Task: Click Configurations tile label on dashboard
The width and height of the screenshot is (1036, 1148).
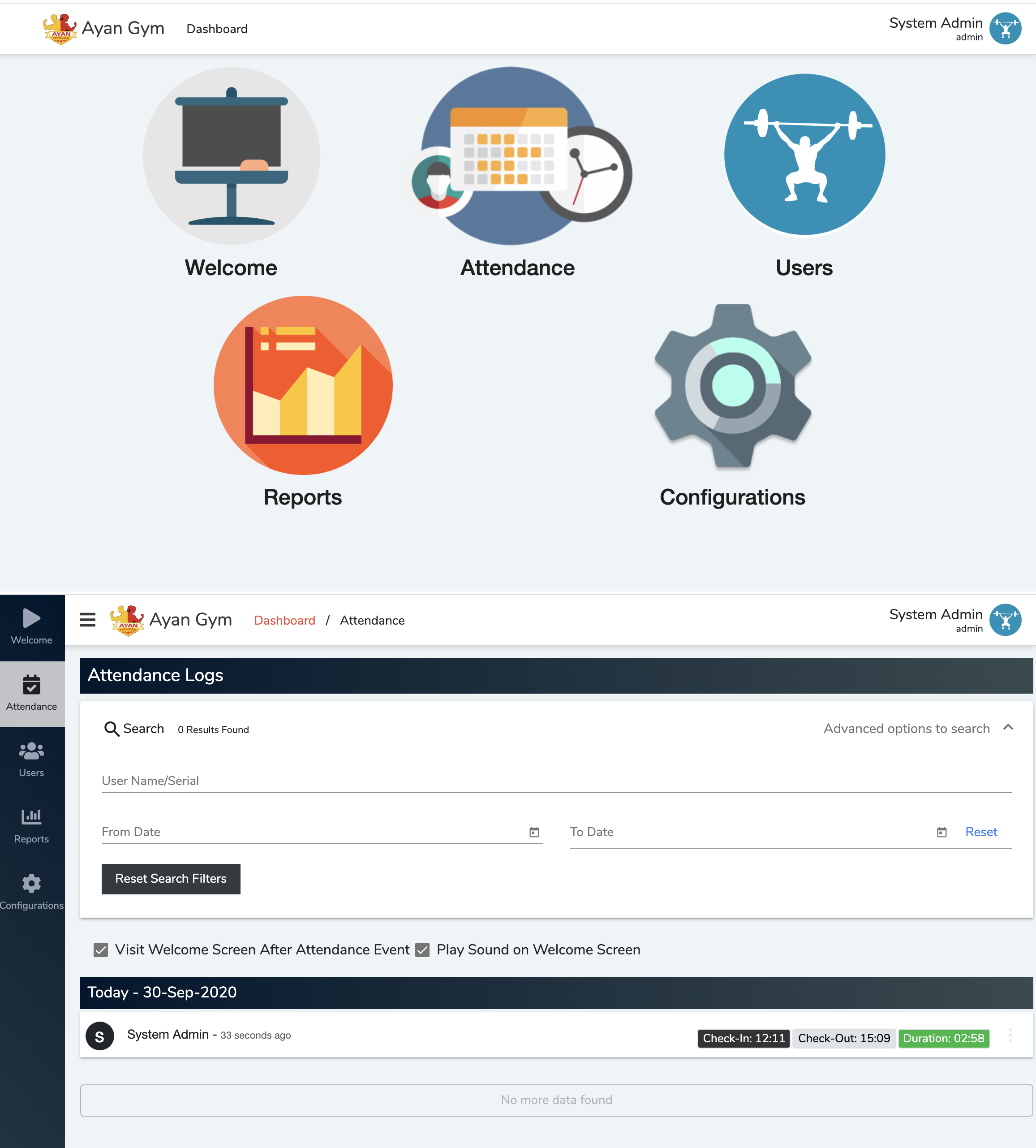Action: [x=732, y=497]
